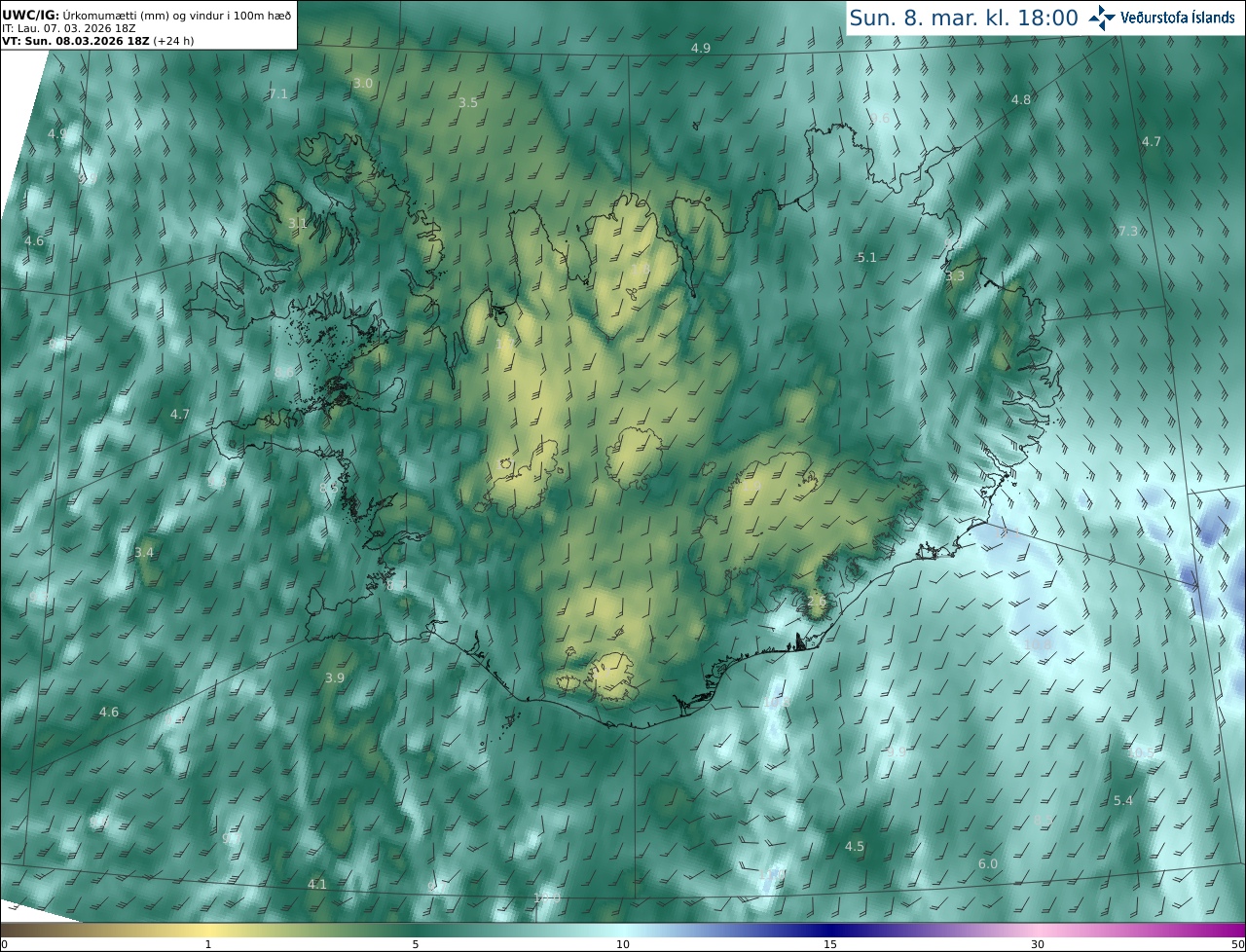Click the 3.9 value on the map
Viewport: 1246px width, 952px height.
(x=335, y=677)
